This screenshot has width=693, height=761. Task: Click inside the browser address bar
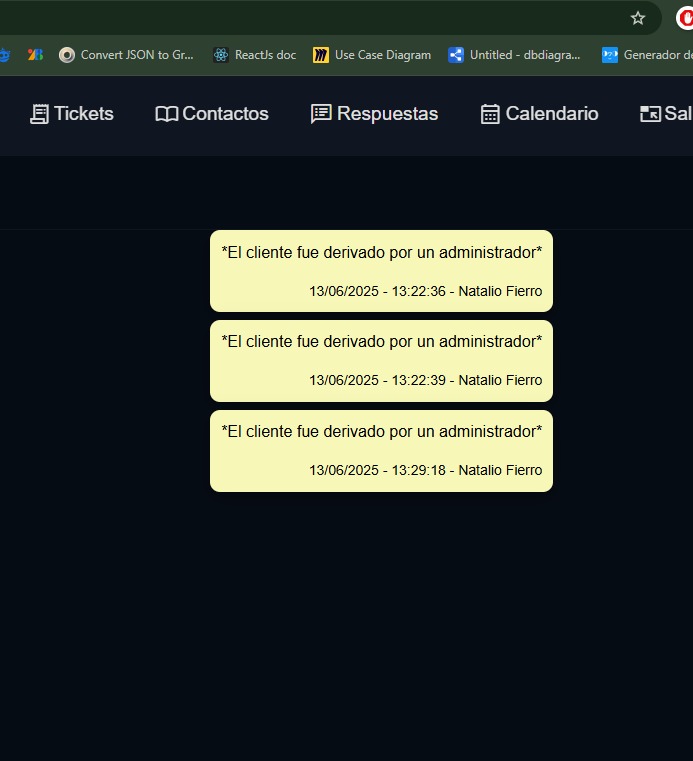(300, 18)
